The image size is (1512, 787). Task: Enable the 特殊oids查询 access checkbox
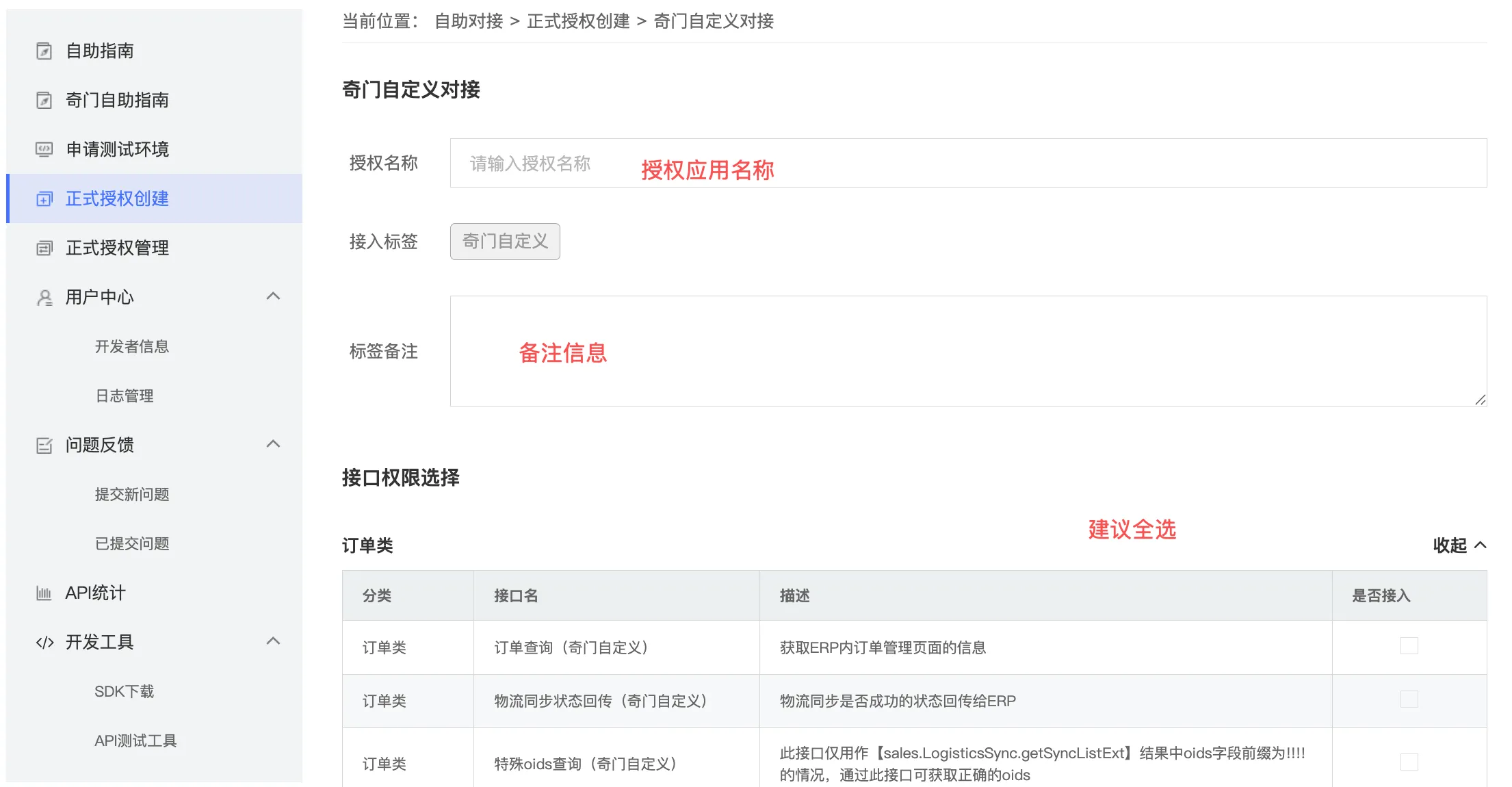1409,762
